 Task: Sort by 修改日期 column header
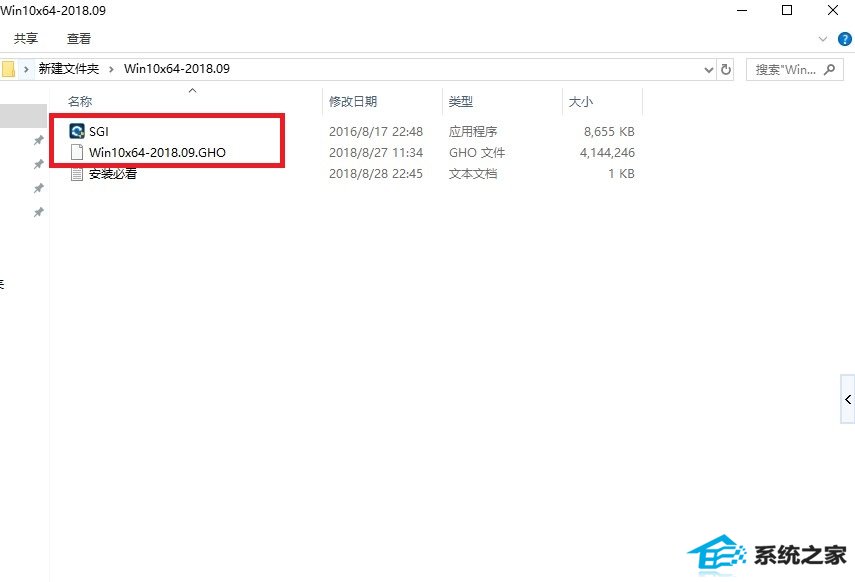point(353,101)
